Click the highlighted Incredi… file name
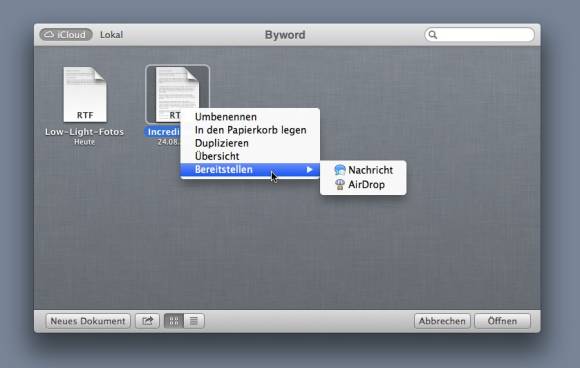This screenshot has height=368, width=580. 163,132
